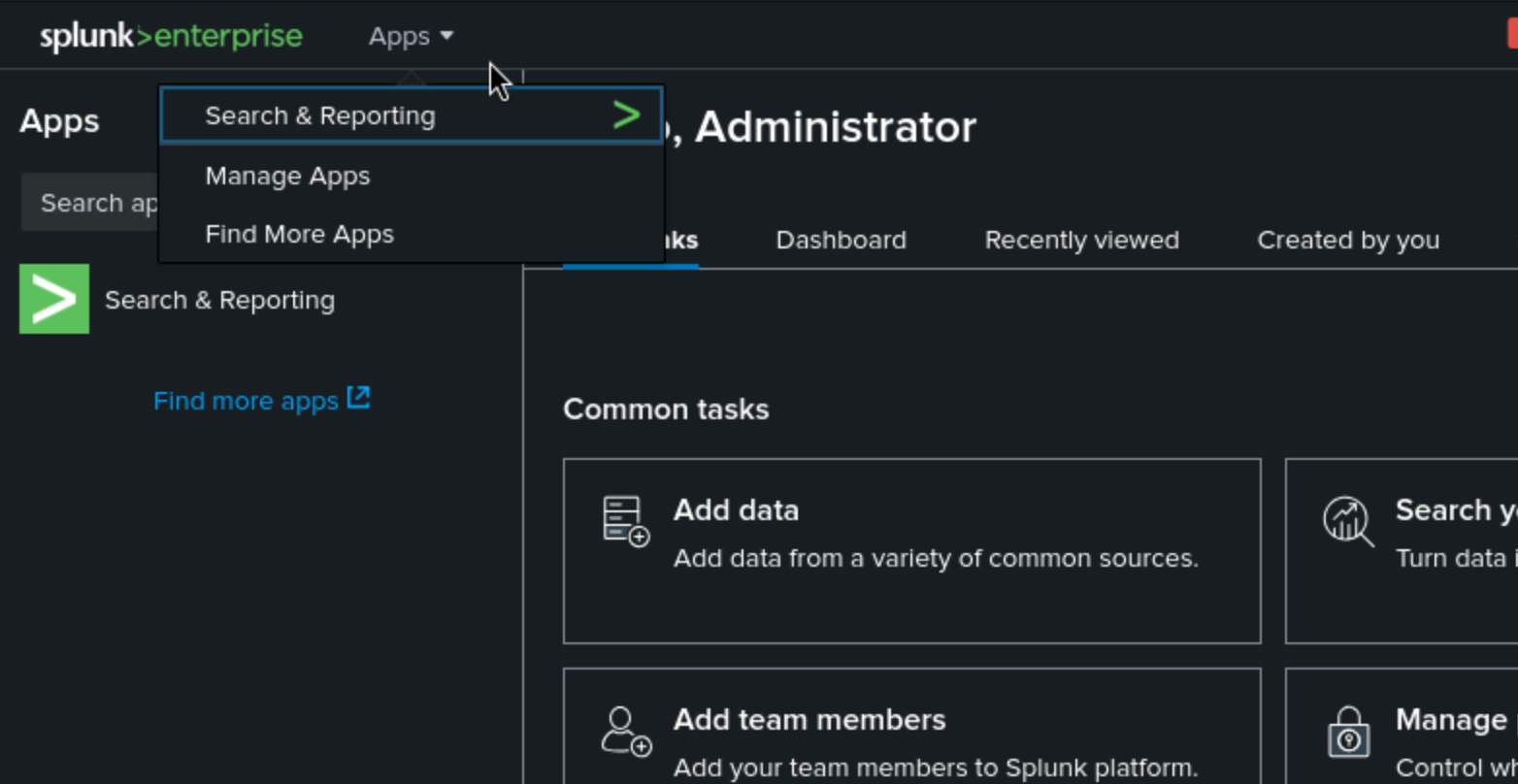Image resolution: width=1518 pixels, height=784 pixels.
Task: Open the Search & Reporting sidebar label
Action: pyautogui.click(x=219, y=301)
